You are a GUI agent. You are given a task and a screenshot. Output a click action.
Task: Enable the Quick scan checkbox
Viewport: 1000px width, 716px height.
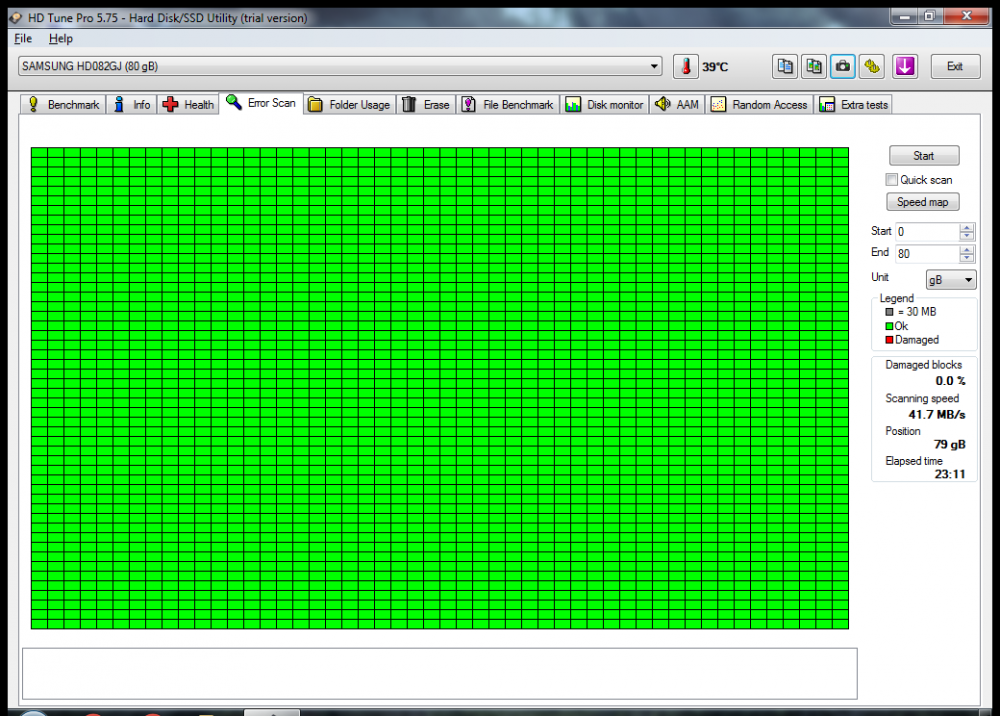click(x=891, y=180)
